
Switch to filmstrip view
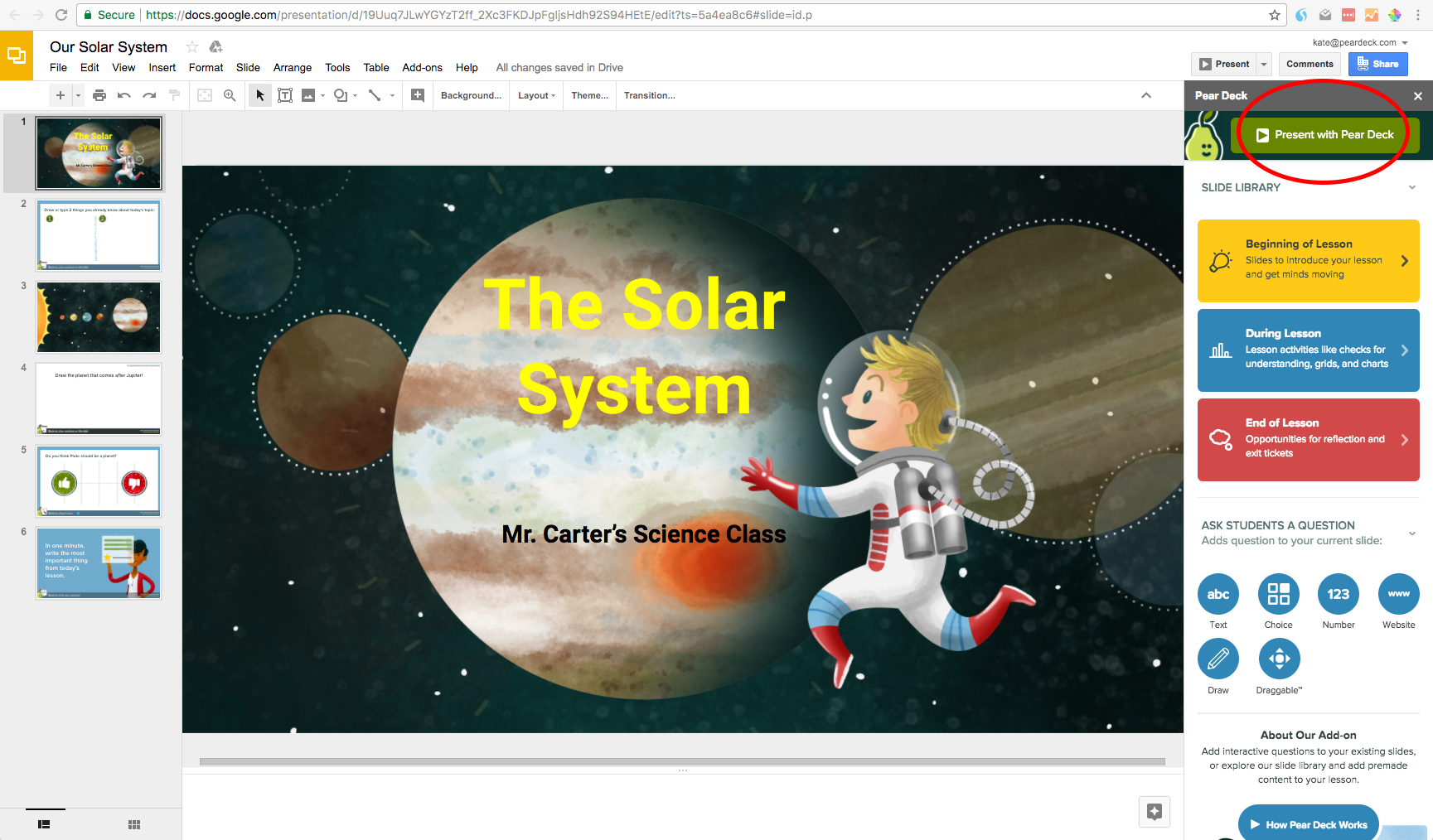coord(44,824)
